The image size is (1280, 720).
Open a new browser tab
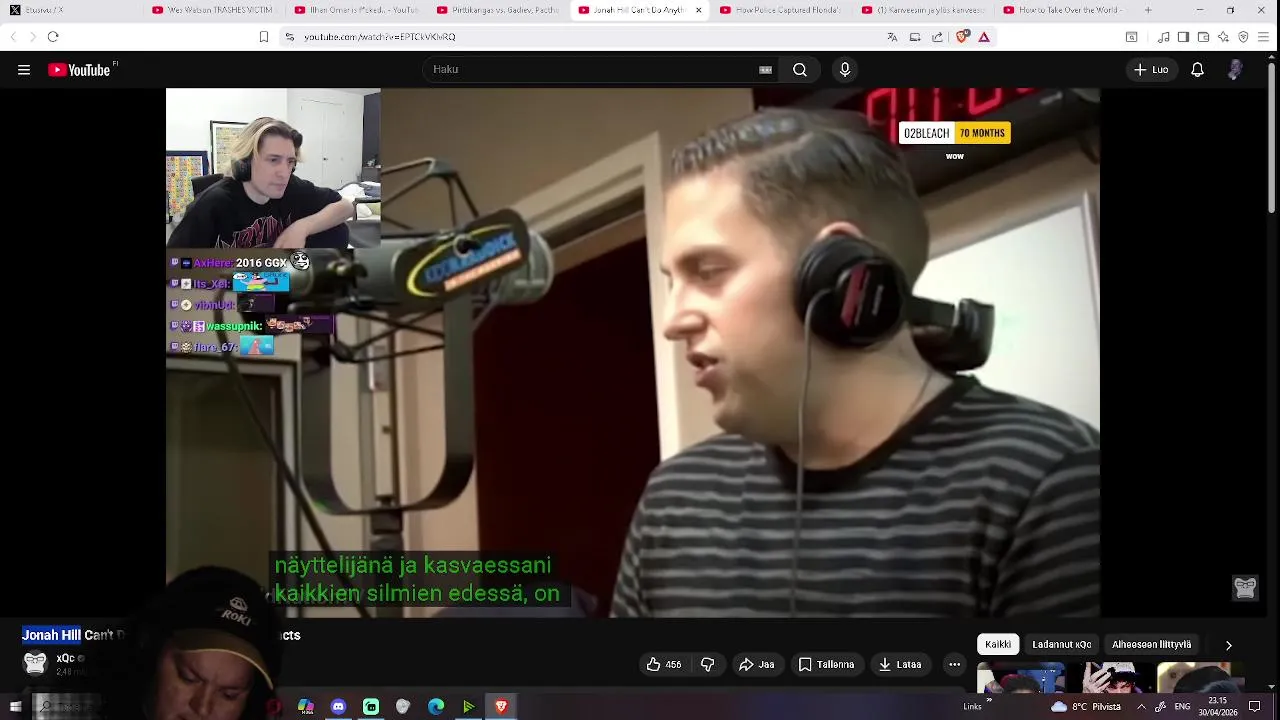point(1148,10)
